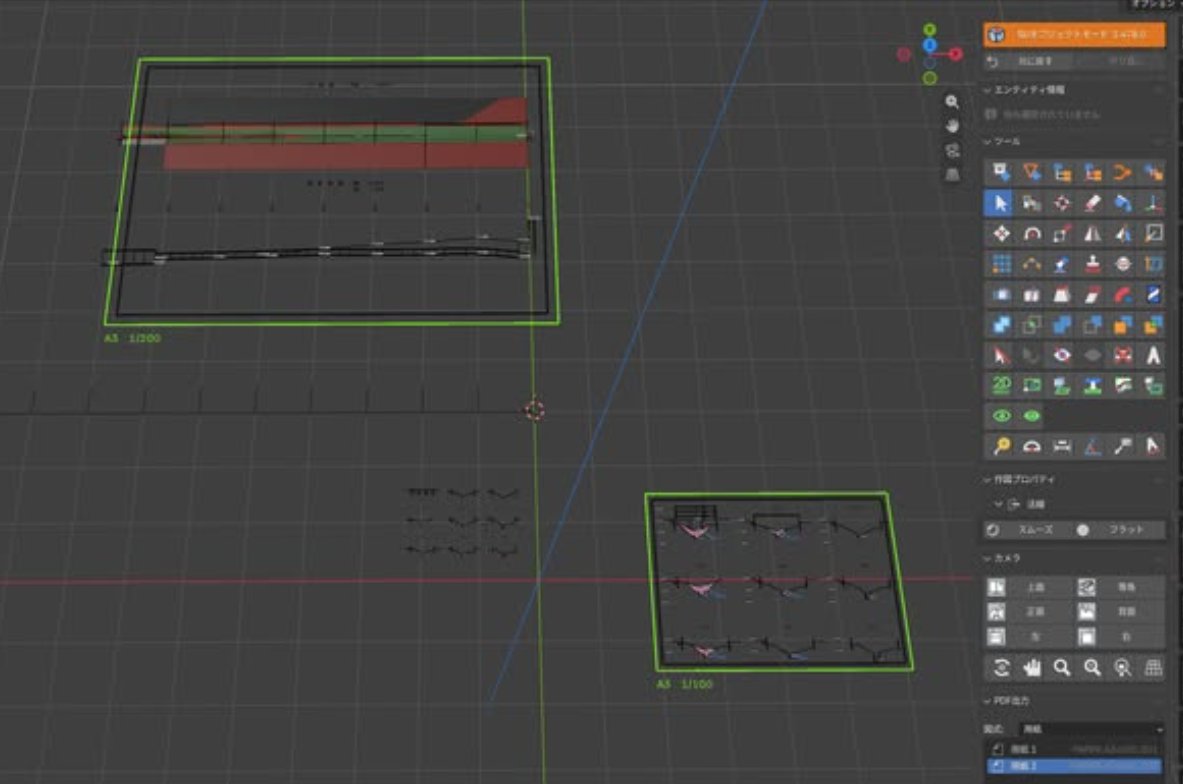The width and height of the screenshot is (1183, 784).
Task: Collapse the 法線 subsection
Action: click(1020, 504)
